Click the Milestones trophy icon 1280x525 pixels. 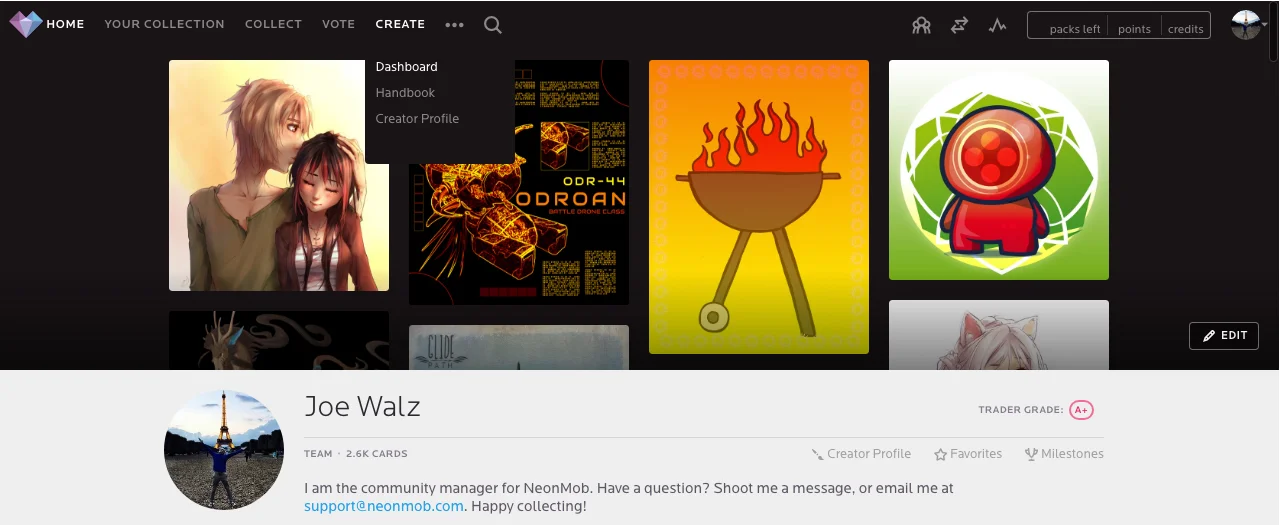point(1031,454)
